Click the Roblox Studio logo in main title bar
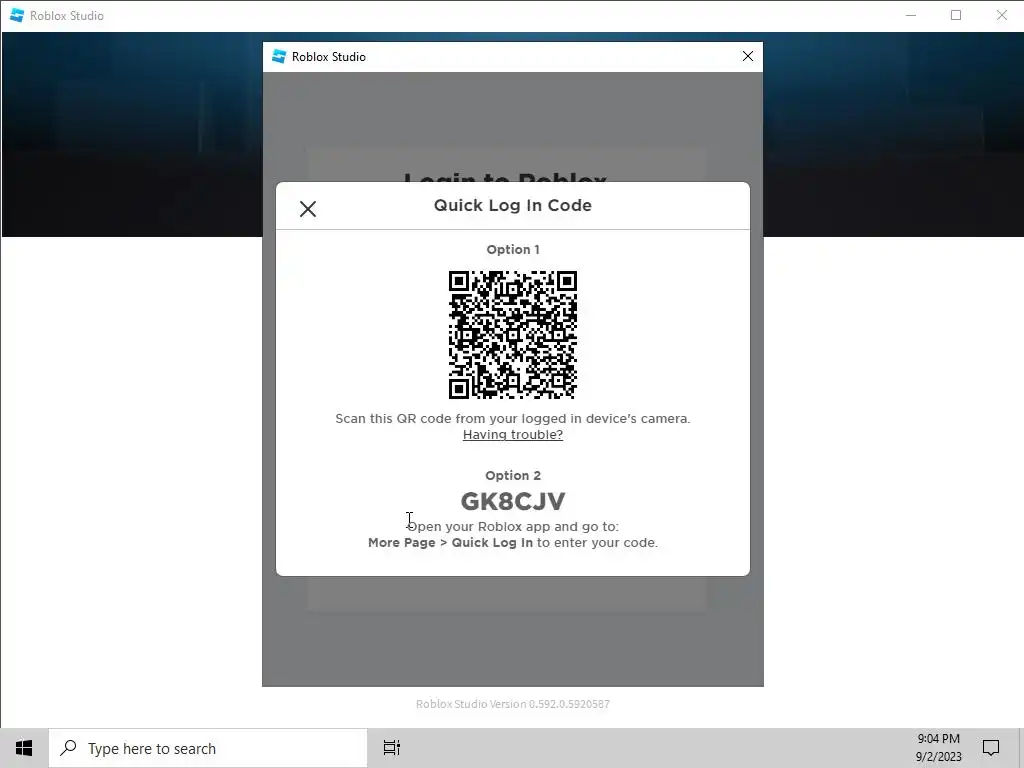 coord(17,16)
